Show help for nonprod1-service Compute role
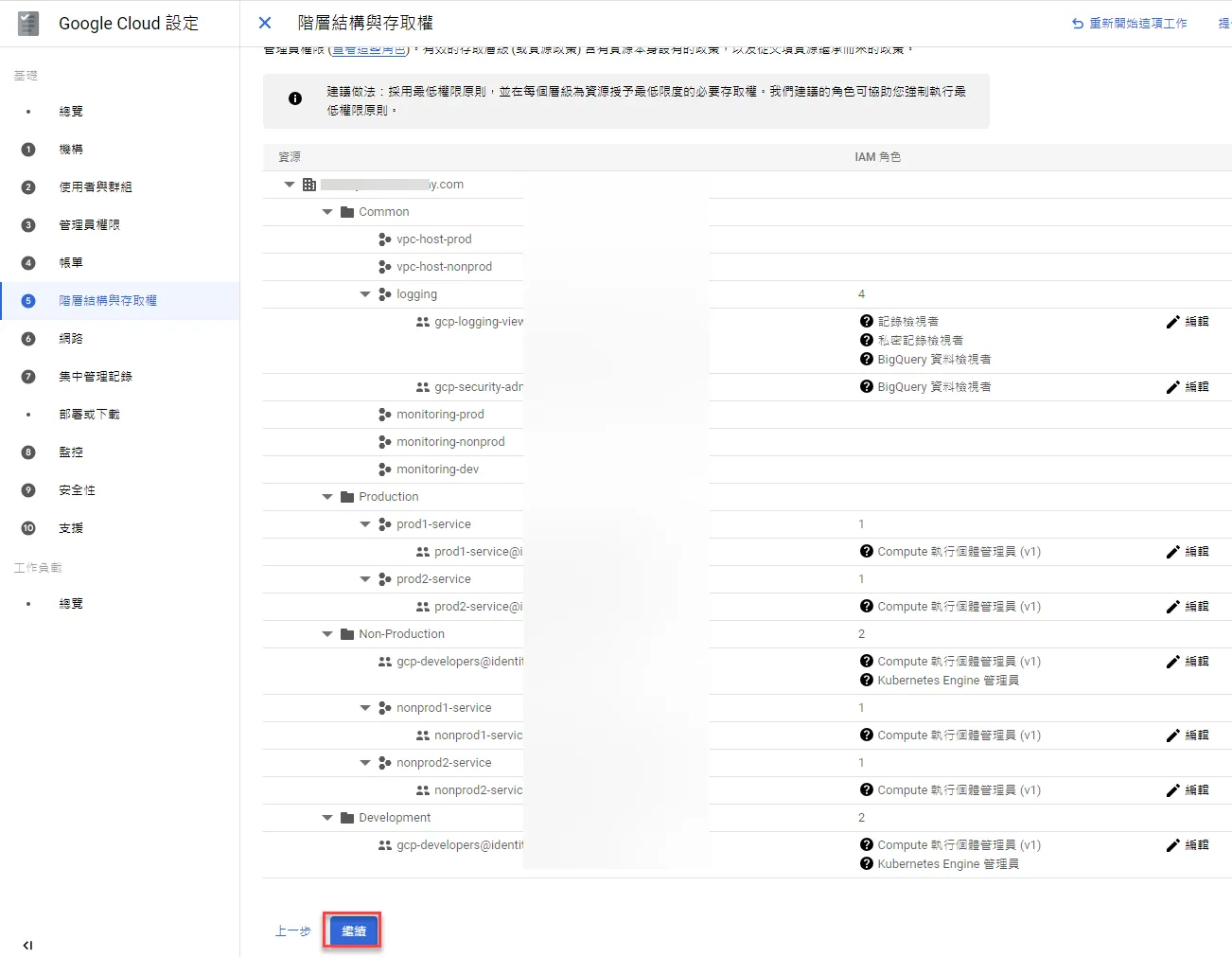The width and height of the screenshot is (1232, 957). click(866, 735)
